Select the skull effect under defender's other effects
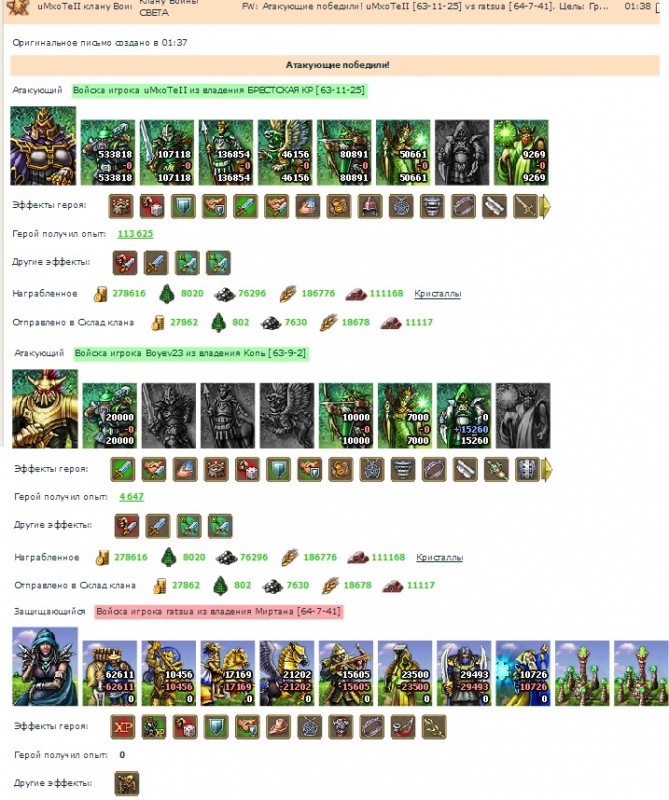 [x=127, y=783]
